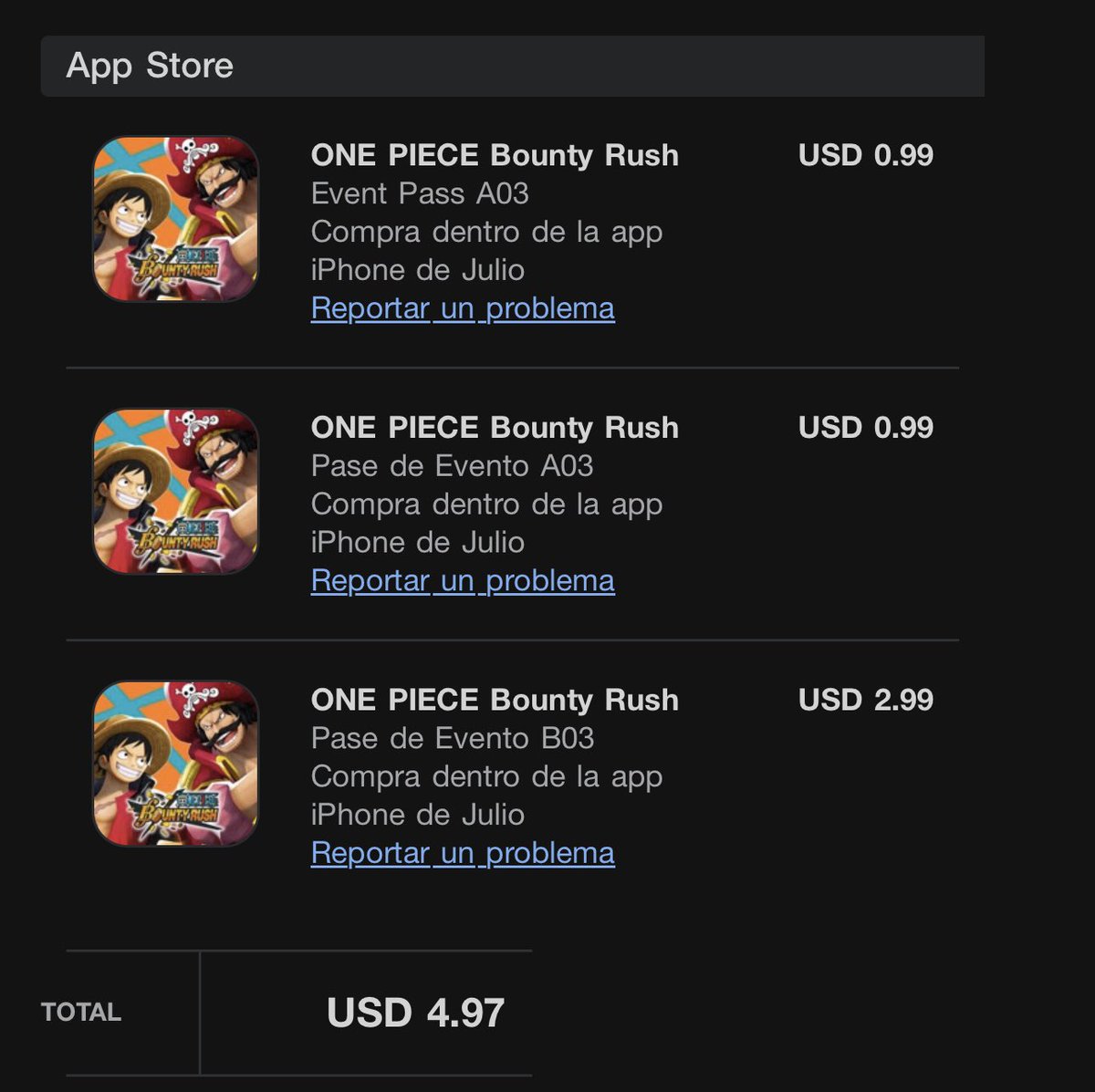Select the Pase de Evento B03 item name

point(452,738)
